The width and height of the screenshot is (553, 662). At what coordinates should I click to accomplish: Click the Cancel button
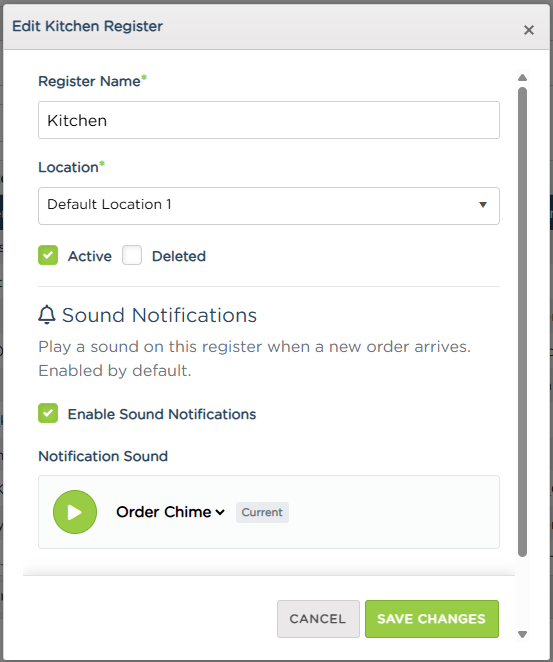(318, 619)
